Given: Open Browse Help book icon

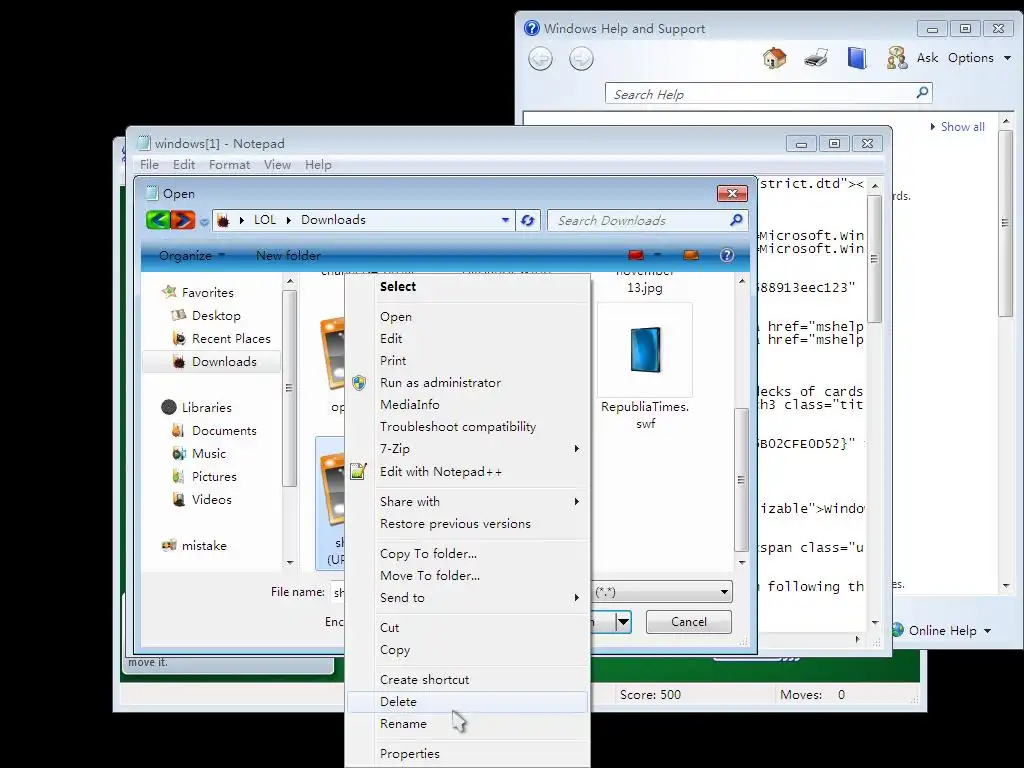Looking at the screenshot, I should 857,58.
